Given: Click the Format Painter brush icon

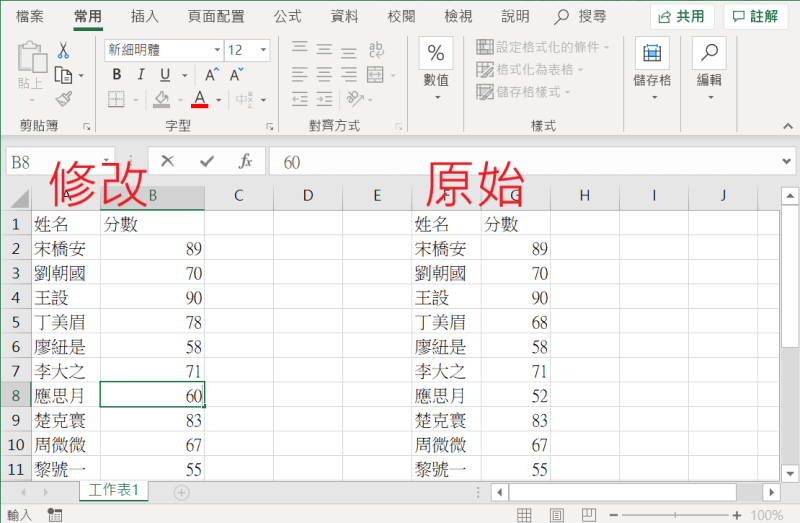Looking at the screenshot, I should point(64,98).
